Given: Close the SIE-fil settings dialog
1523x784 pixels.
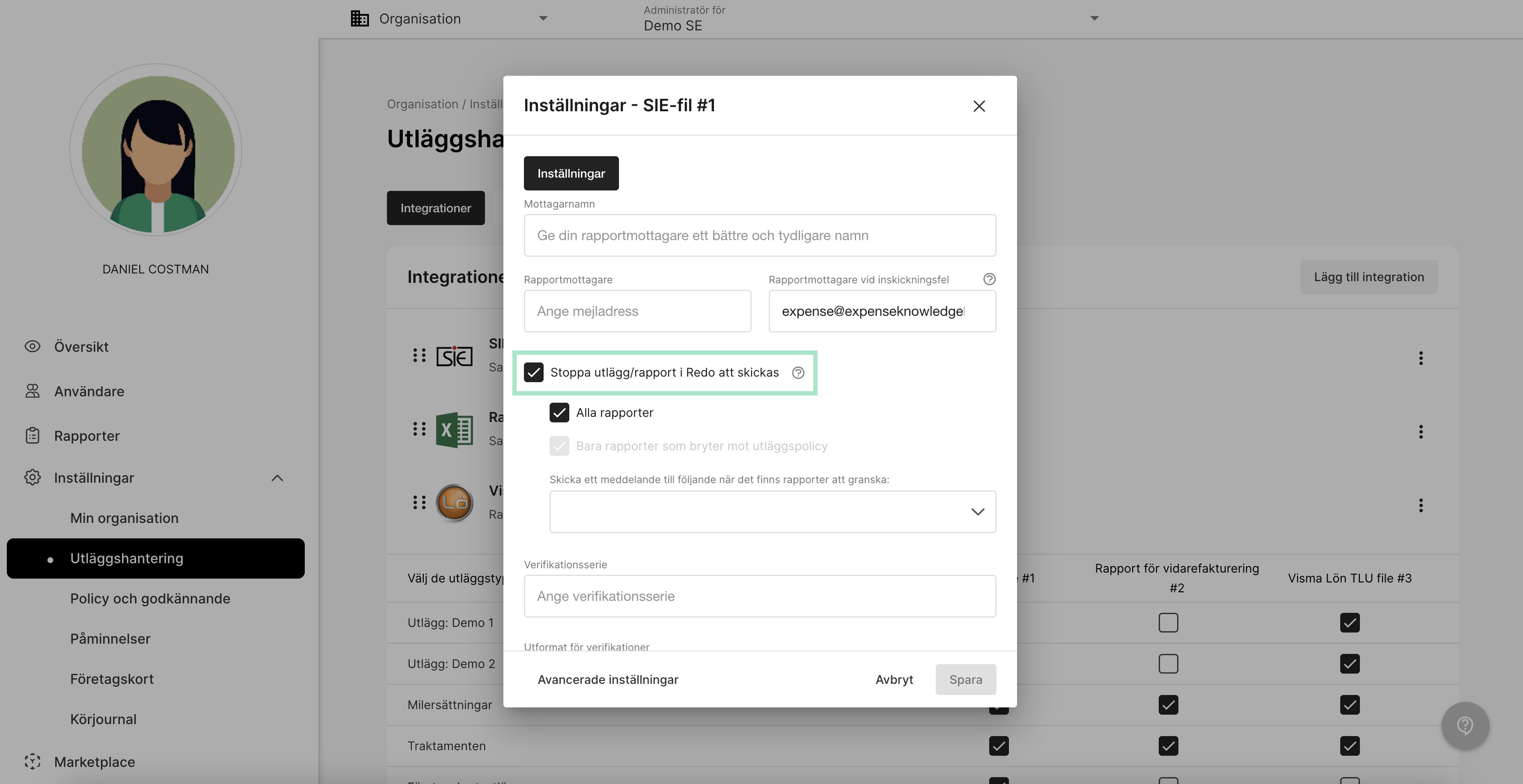Looking at the screenshot, I should 979,106.
